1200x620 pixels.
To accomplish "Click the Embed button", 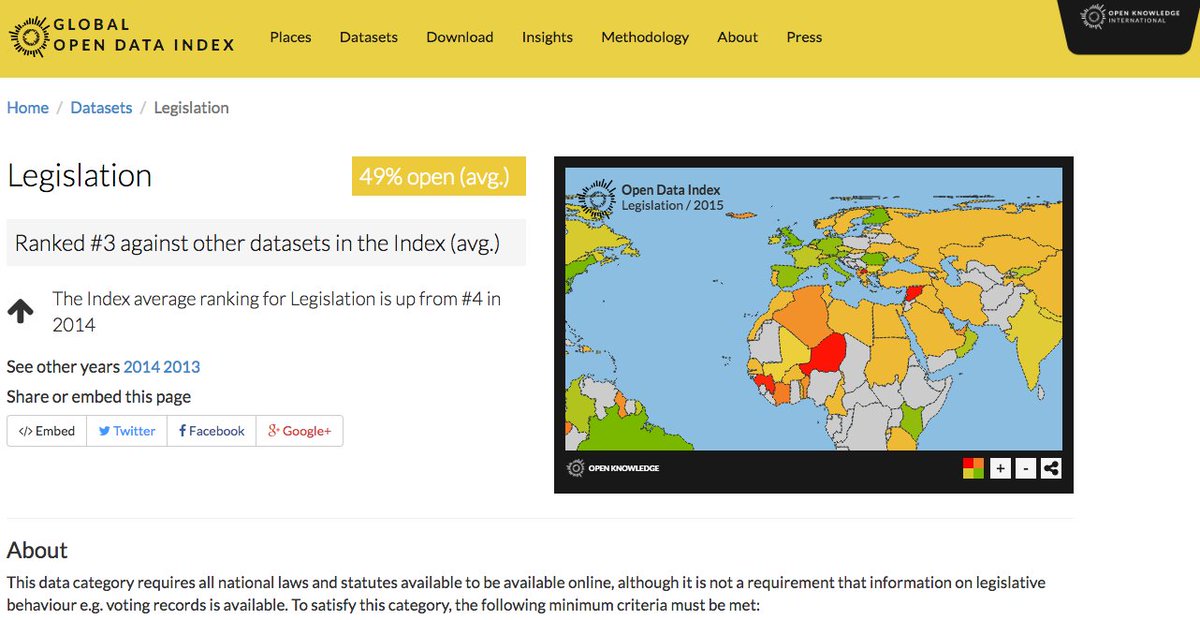I will pyautogui.click(x=47, y=431).
